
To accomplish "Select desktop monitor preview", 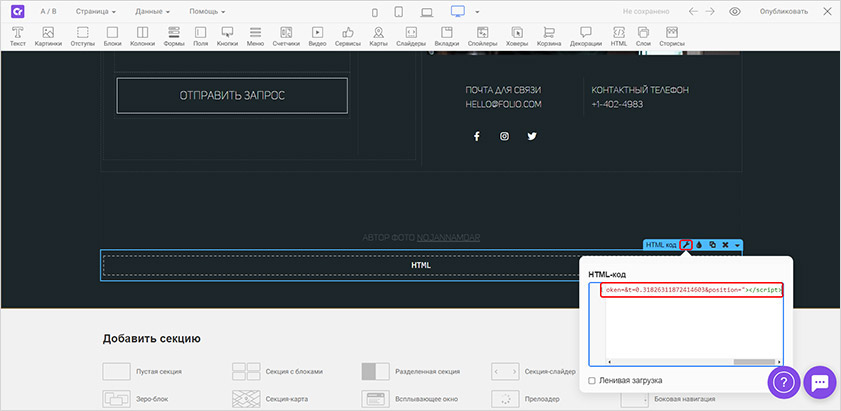I will tap(458, 11).
